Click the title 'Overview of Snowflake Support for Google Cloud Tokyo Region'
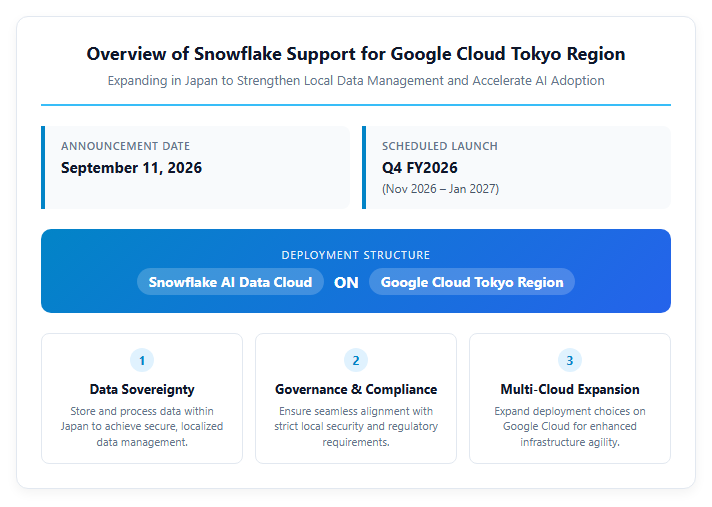This screenshot has width=712, height=507. [x=356, y=54]
